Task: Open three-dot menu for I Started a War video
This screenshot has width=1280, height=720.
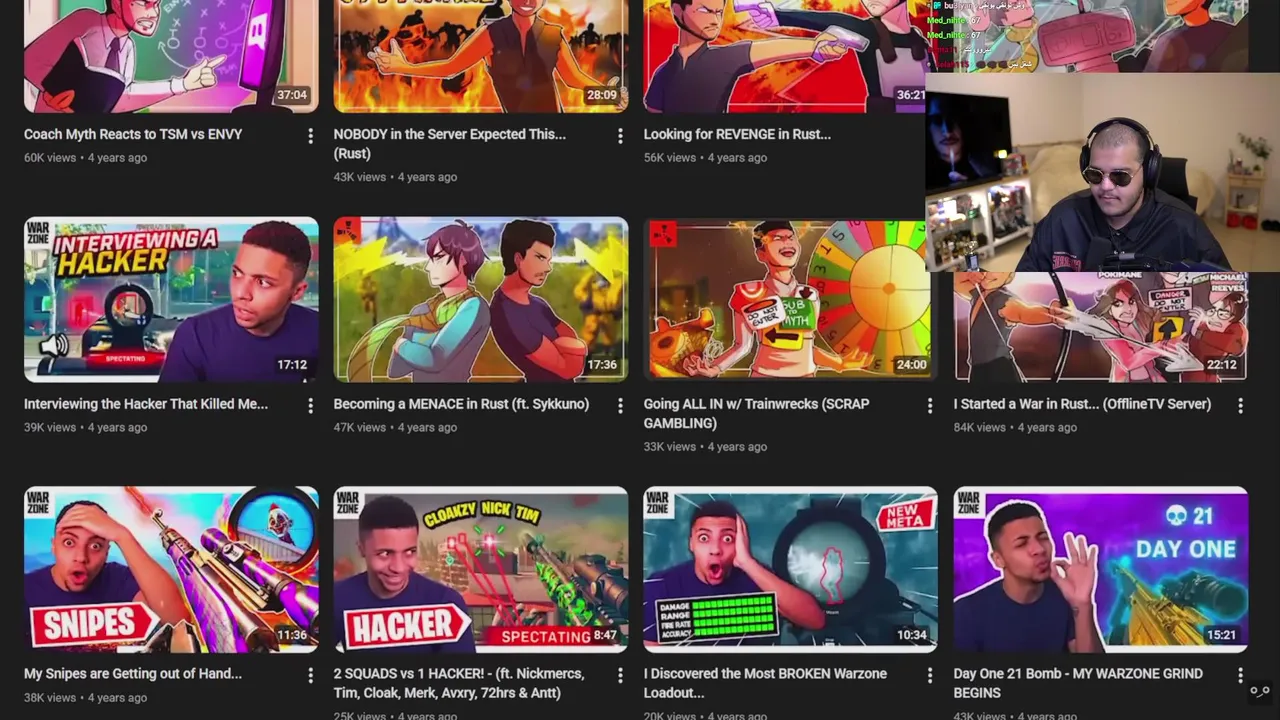Action: [1240, 406]
